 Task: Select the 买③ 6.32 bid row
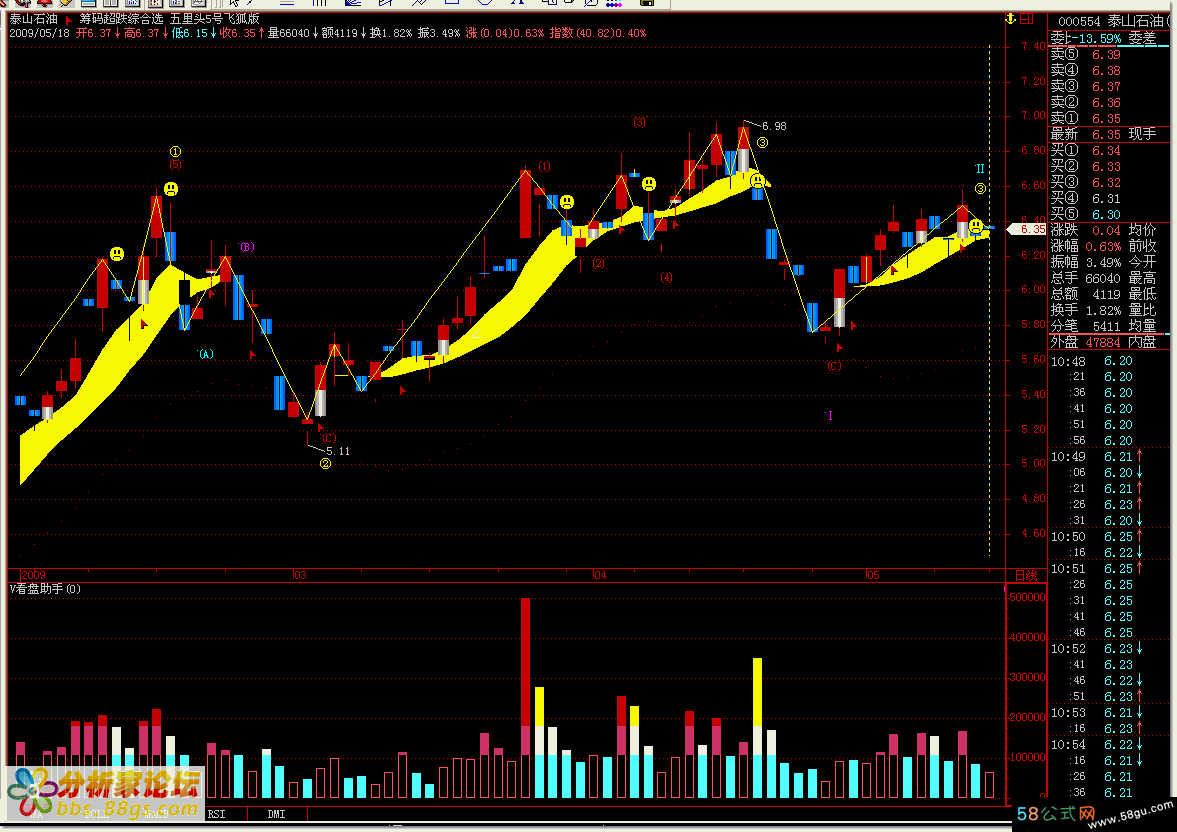click(x=1109, y=182)
